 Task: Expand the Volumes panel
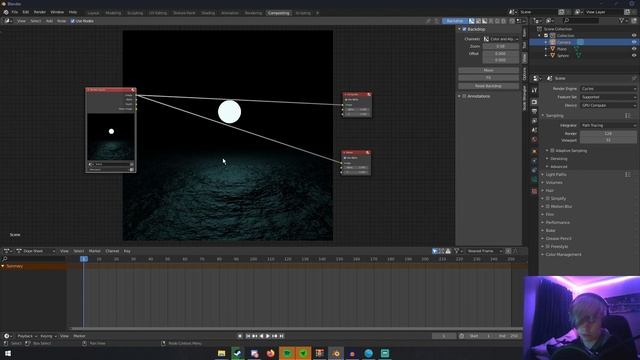(x=554, y=182)
